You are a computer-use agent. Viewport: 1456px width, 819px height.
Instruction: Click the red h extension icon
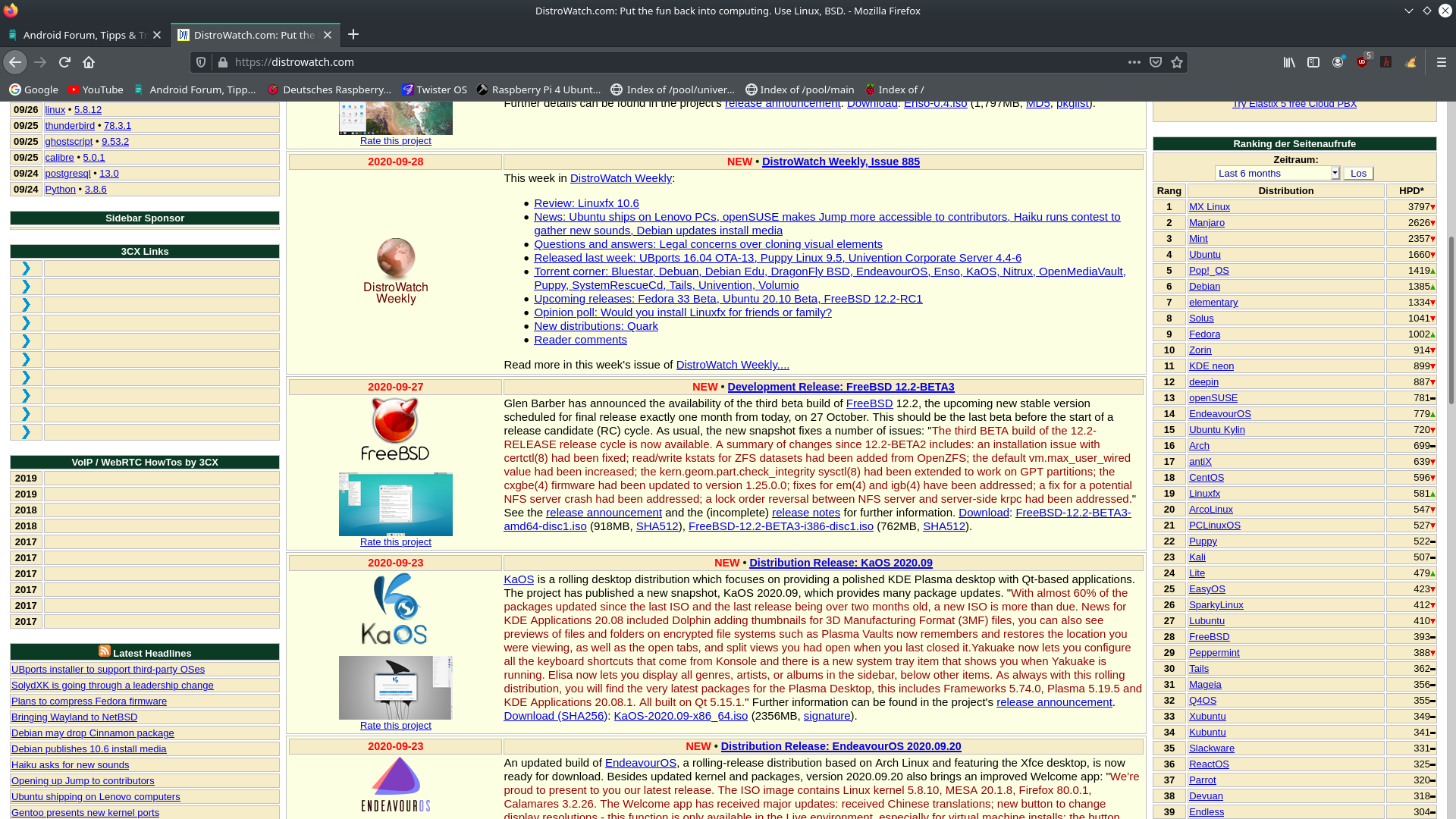pos(1386,62)
